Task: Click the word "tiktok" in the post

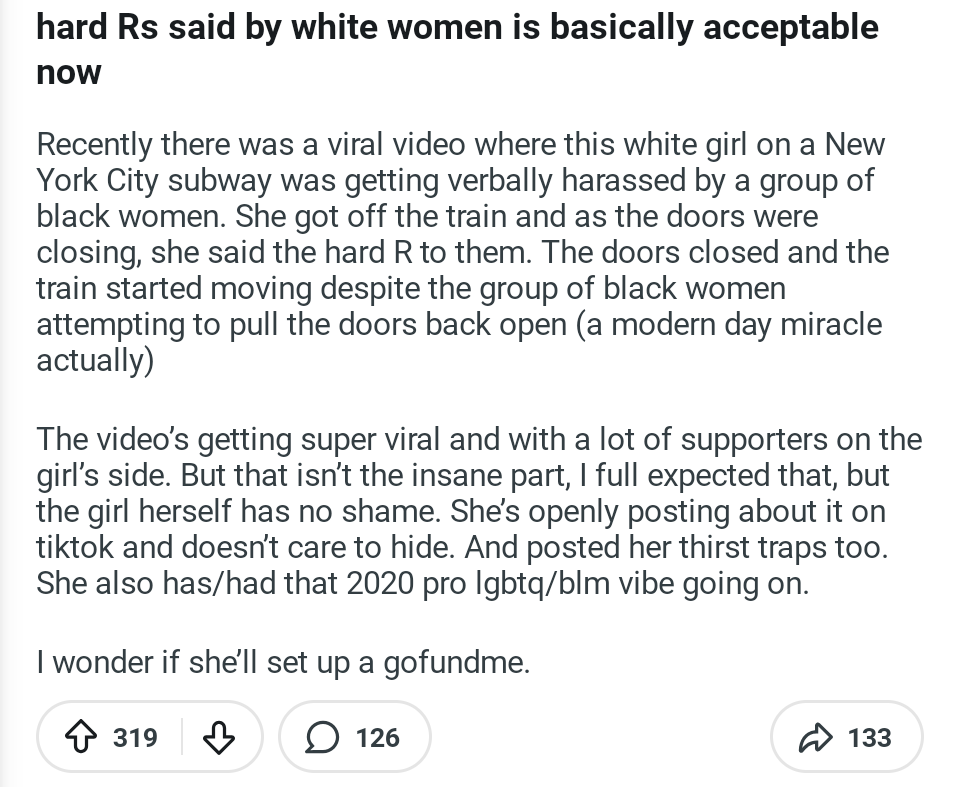Action: click(76, 548)
